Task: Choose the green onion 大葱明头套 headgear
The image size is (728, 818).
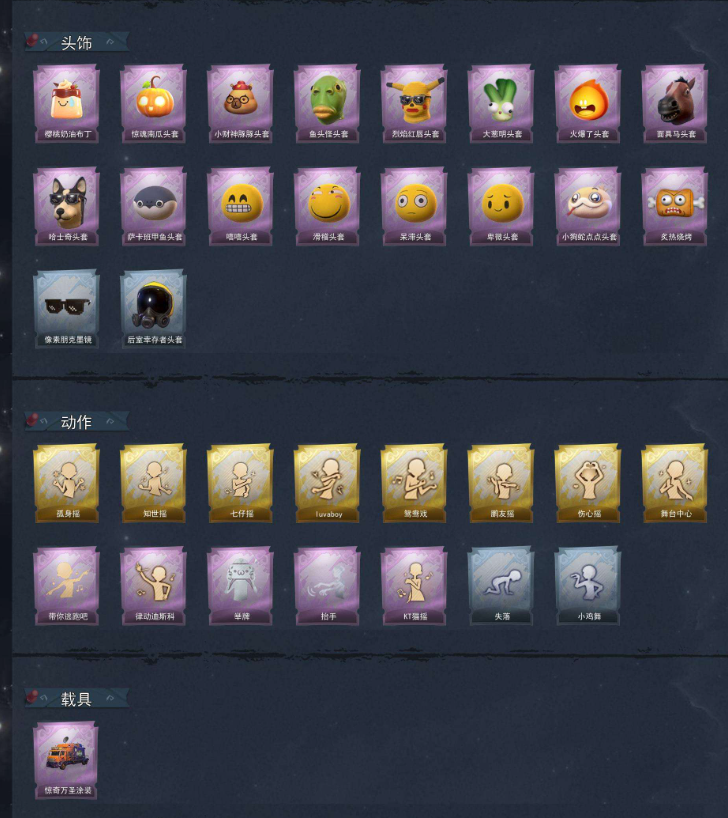Action: (501, 103)
